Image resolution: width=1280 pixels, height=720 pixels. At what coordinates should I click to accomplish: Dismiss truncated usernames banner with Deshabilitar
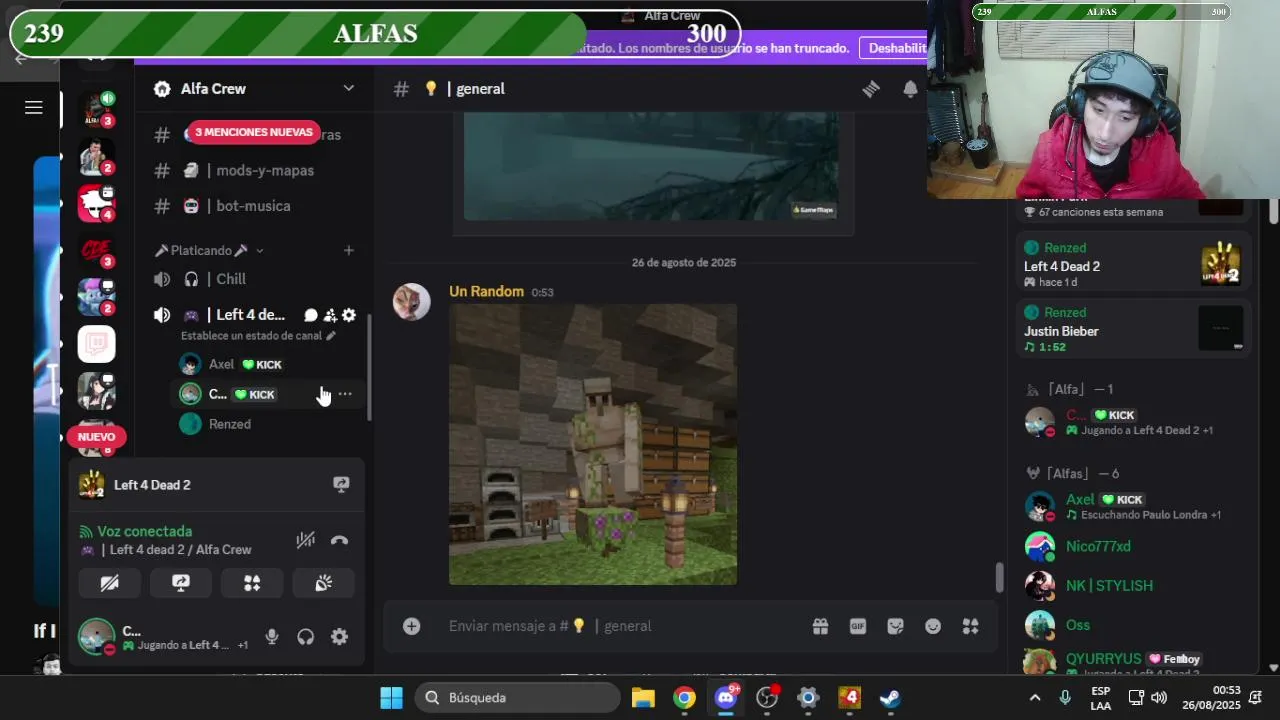point(897,48)
